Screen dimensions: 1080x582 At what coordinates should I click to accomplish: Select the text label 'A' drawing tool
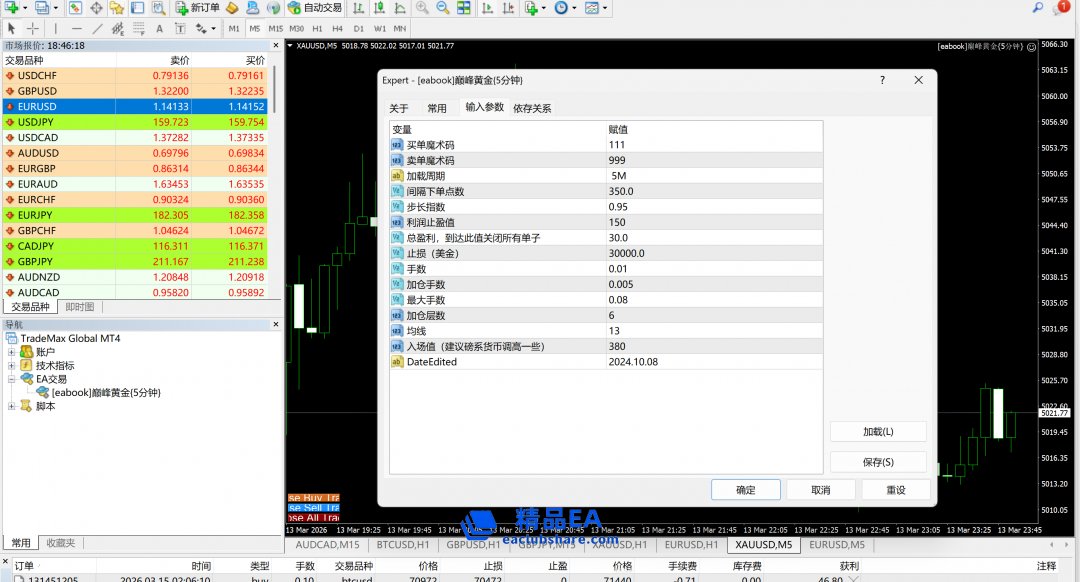click(x=158, y=28)
